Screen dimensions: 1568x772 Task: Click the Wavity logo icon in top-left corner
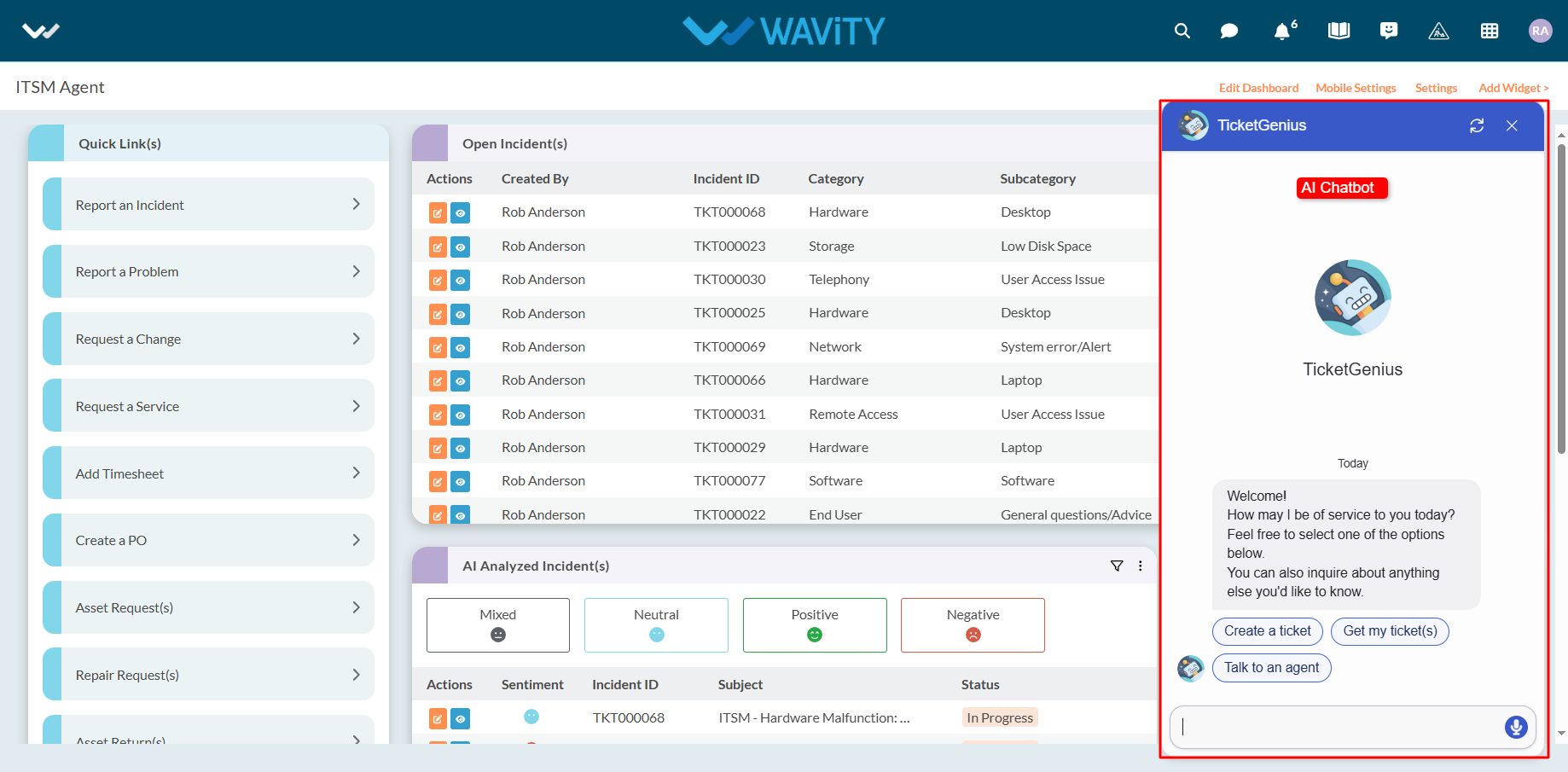pos(40,32)
